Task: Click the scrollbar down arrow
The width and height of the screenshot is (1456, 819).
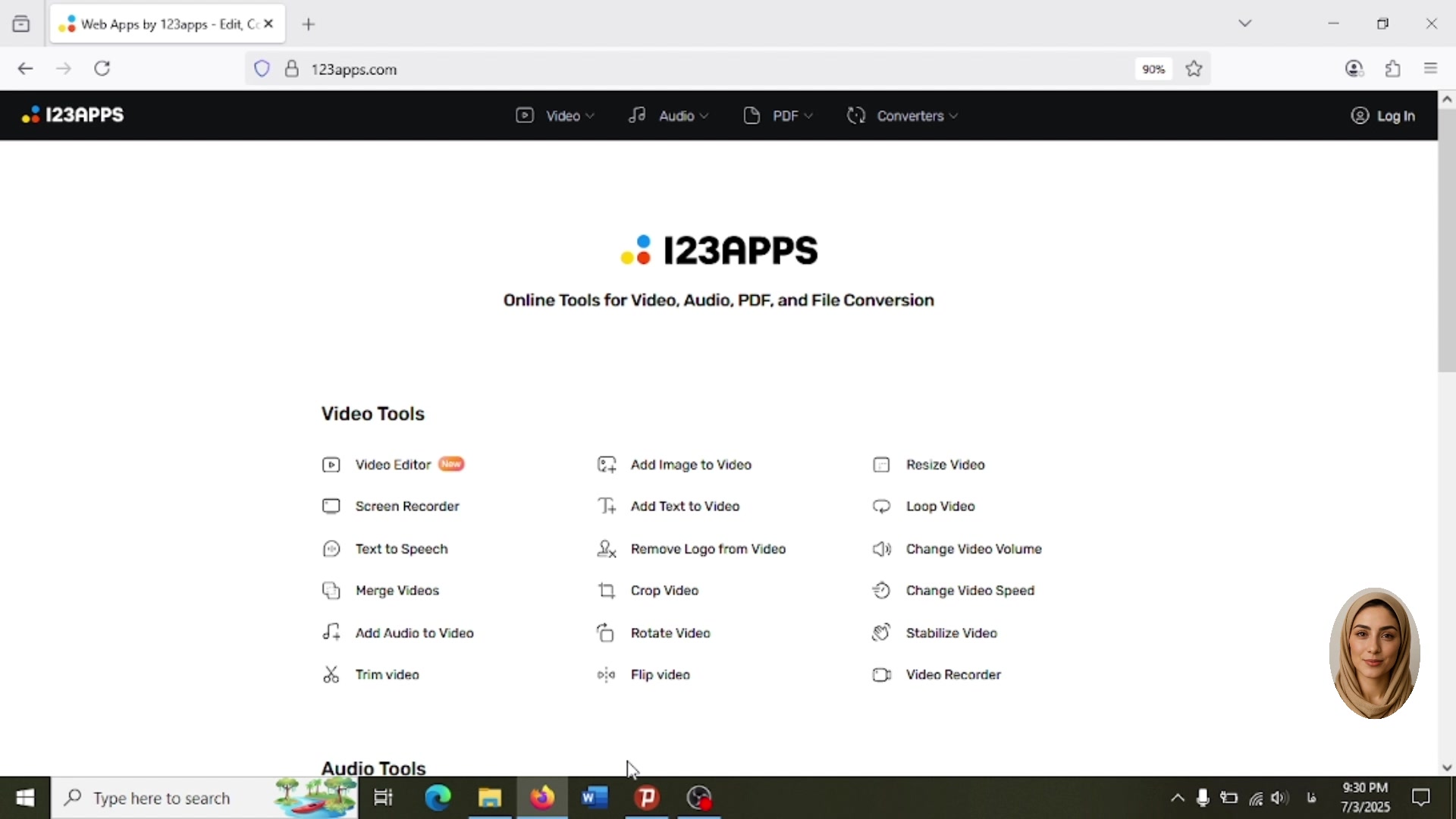Action: [x=1447, y=767]
